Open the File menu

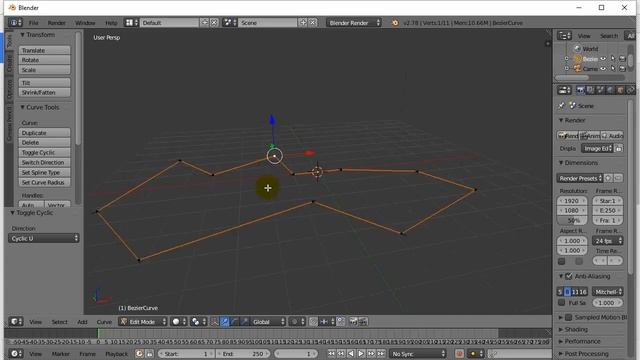pos(33,23)
